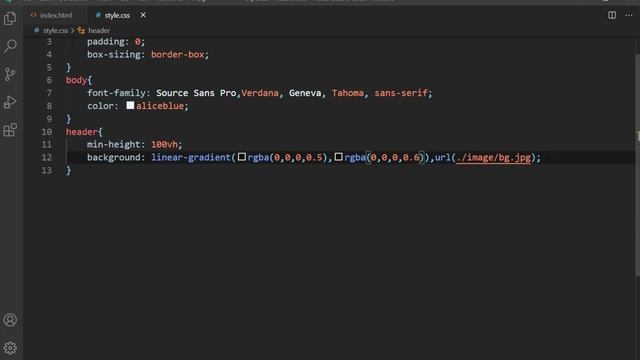Click the header breadcrumb symbol

99,31
